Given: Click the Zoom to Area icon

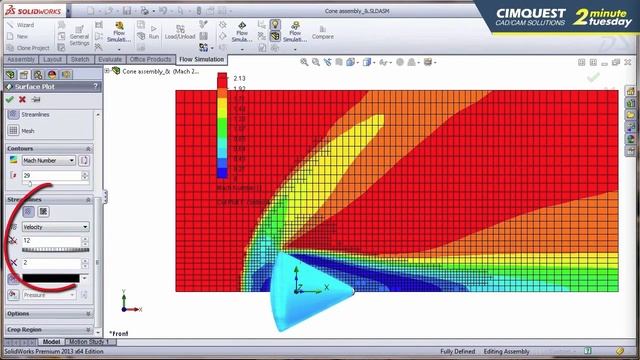Looking at the screenshot, I should click(316, 62).
